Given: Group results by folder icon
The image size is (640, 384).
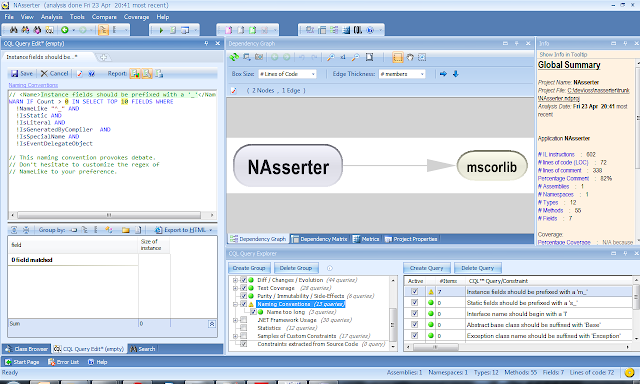Looking at the screenshot, I should (x=126, y=230).
